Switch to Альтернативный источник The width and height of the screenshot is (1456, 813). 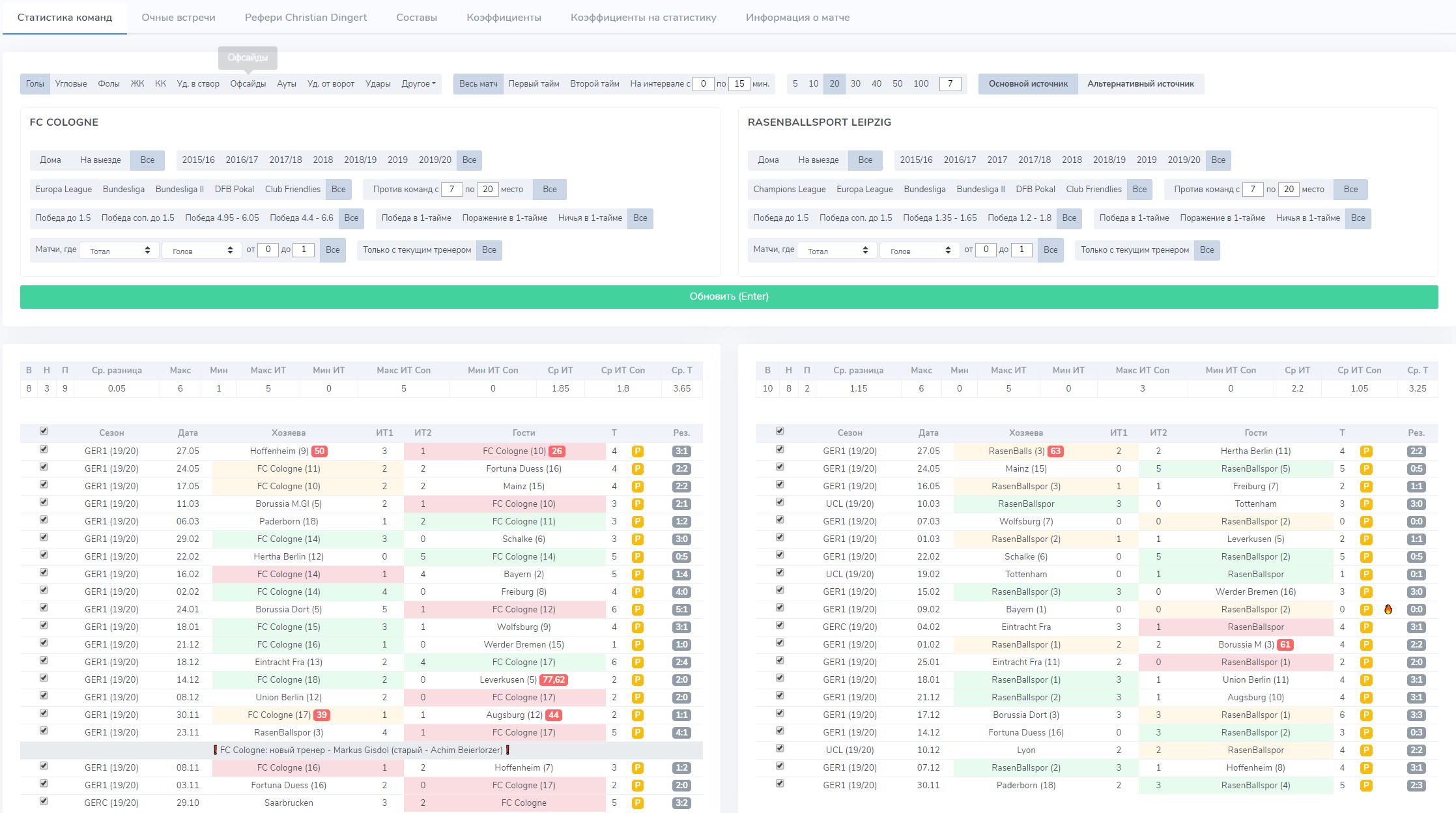coord(1141,83)
